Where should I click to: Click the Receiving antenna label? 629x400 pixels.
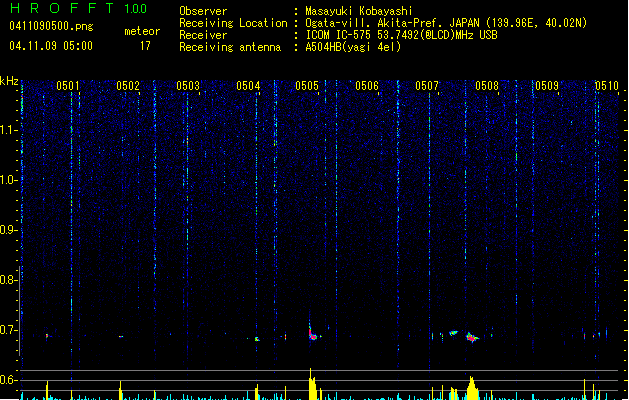[x=230, y=47]
